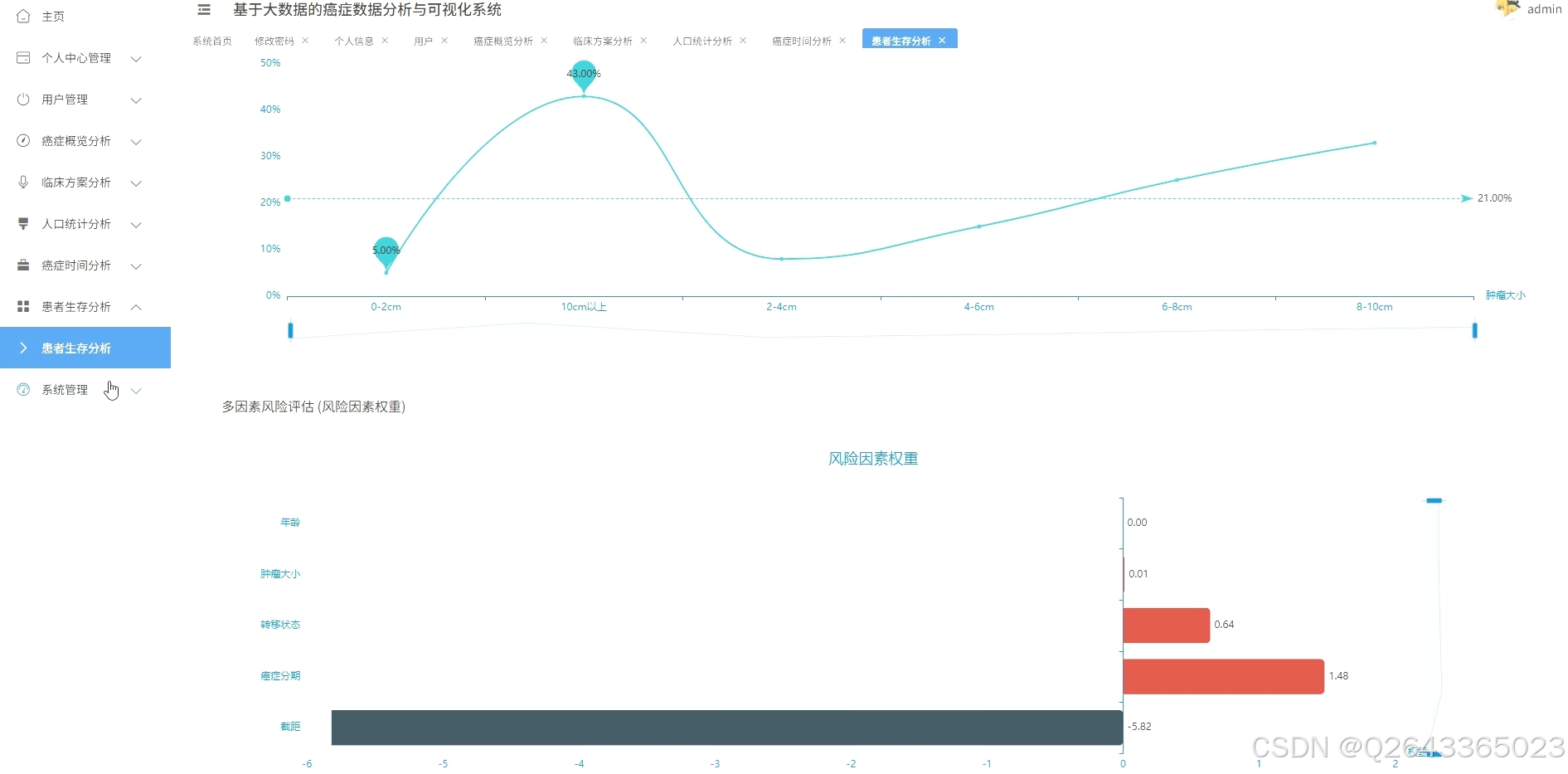Select 患者生存分析 submenu item

pos(85,348)
